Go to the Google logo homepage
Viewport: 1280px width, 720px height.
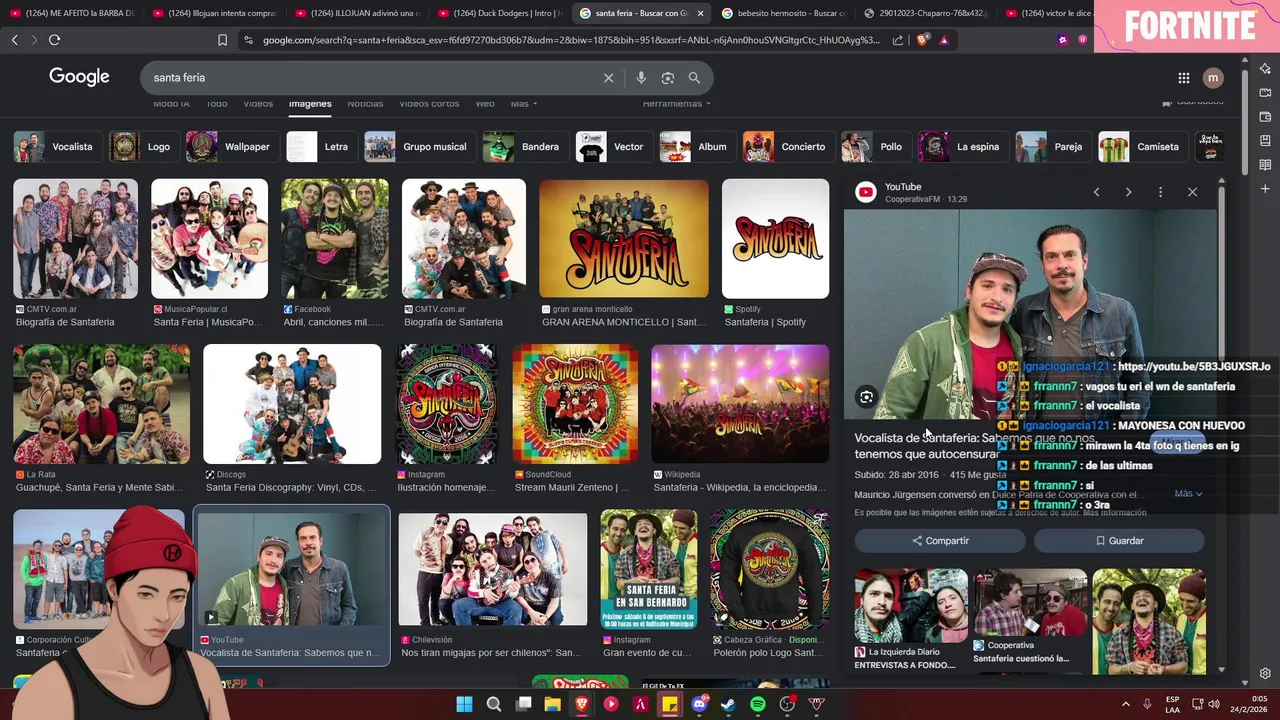pyautogui.click(x=79, y=77)
